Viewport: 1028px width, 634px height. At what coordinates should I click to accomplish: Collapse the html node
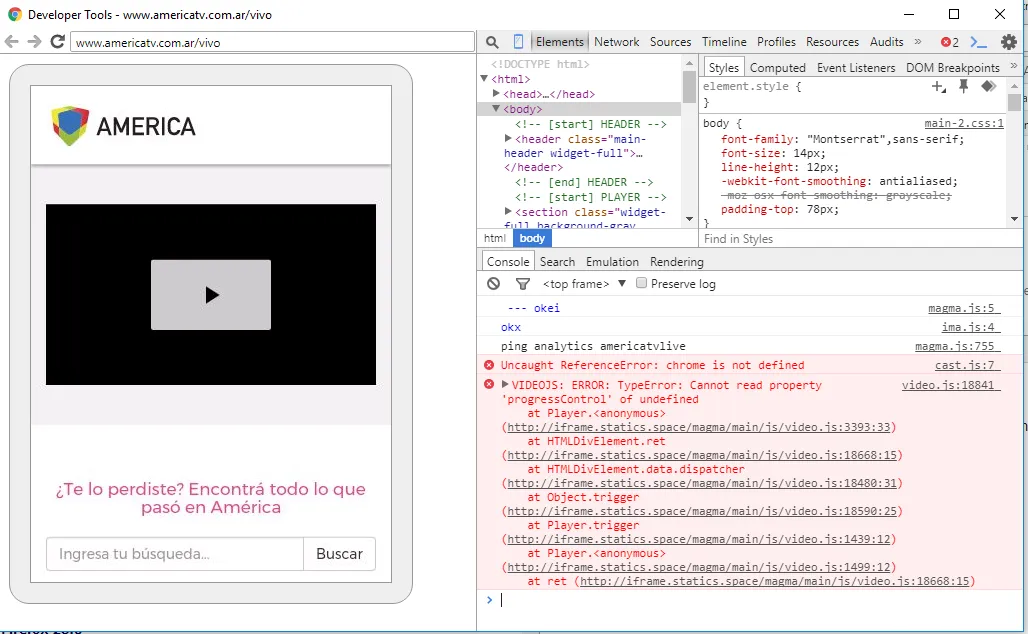pyautogui.click(x=484, y=79)
